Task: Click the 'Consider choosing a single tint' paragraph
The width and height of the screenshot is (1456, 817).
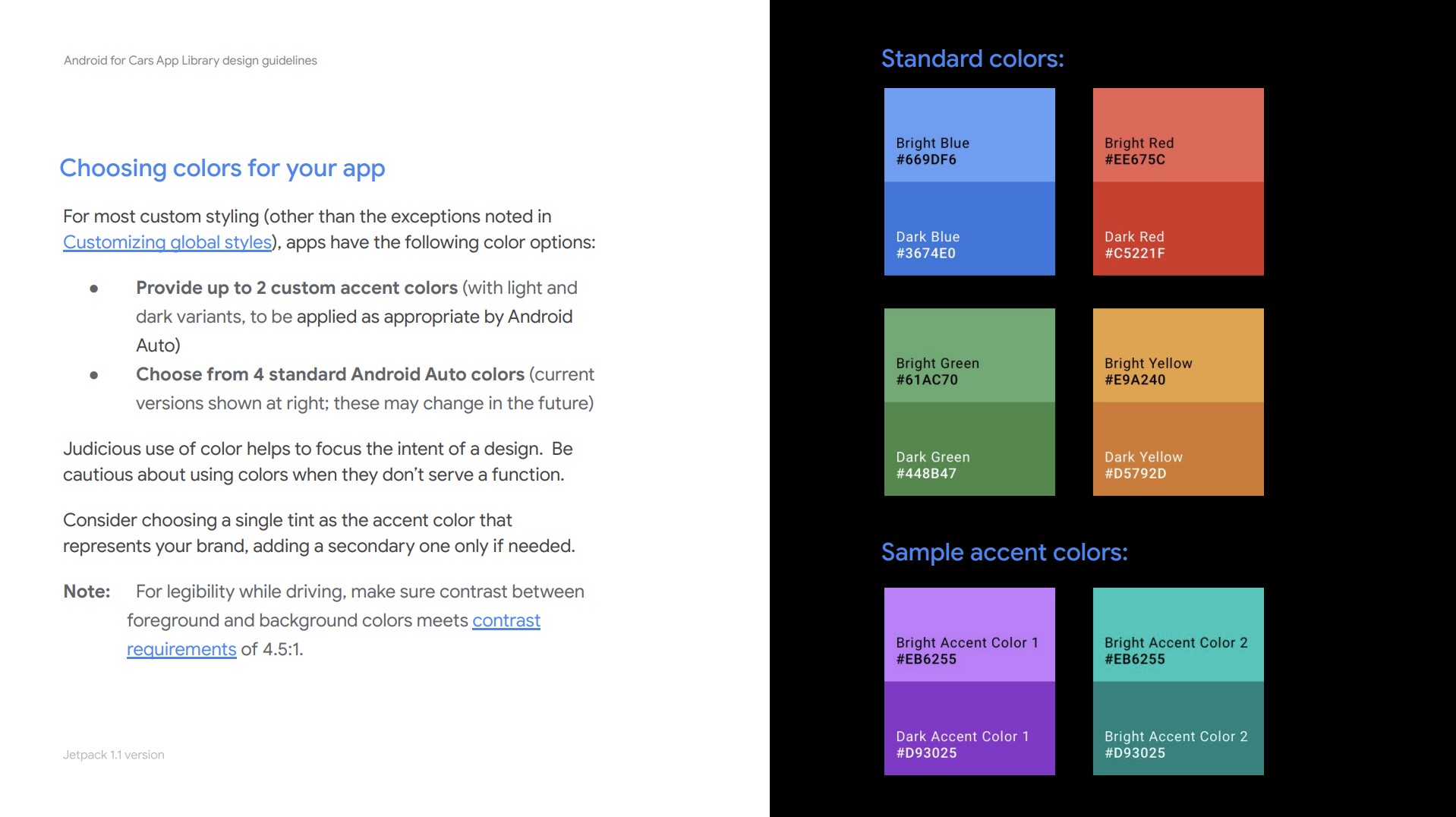Action: 319,533
